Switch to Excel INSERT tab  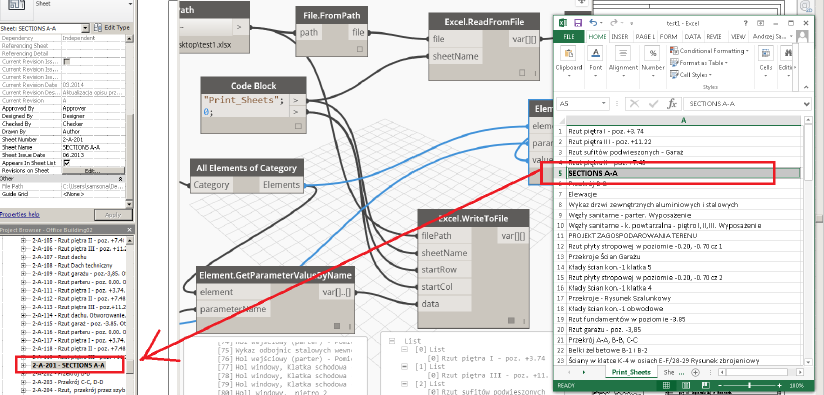pos(620,37)
